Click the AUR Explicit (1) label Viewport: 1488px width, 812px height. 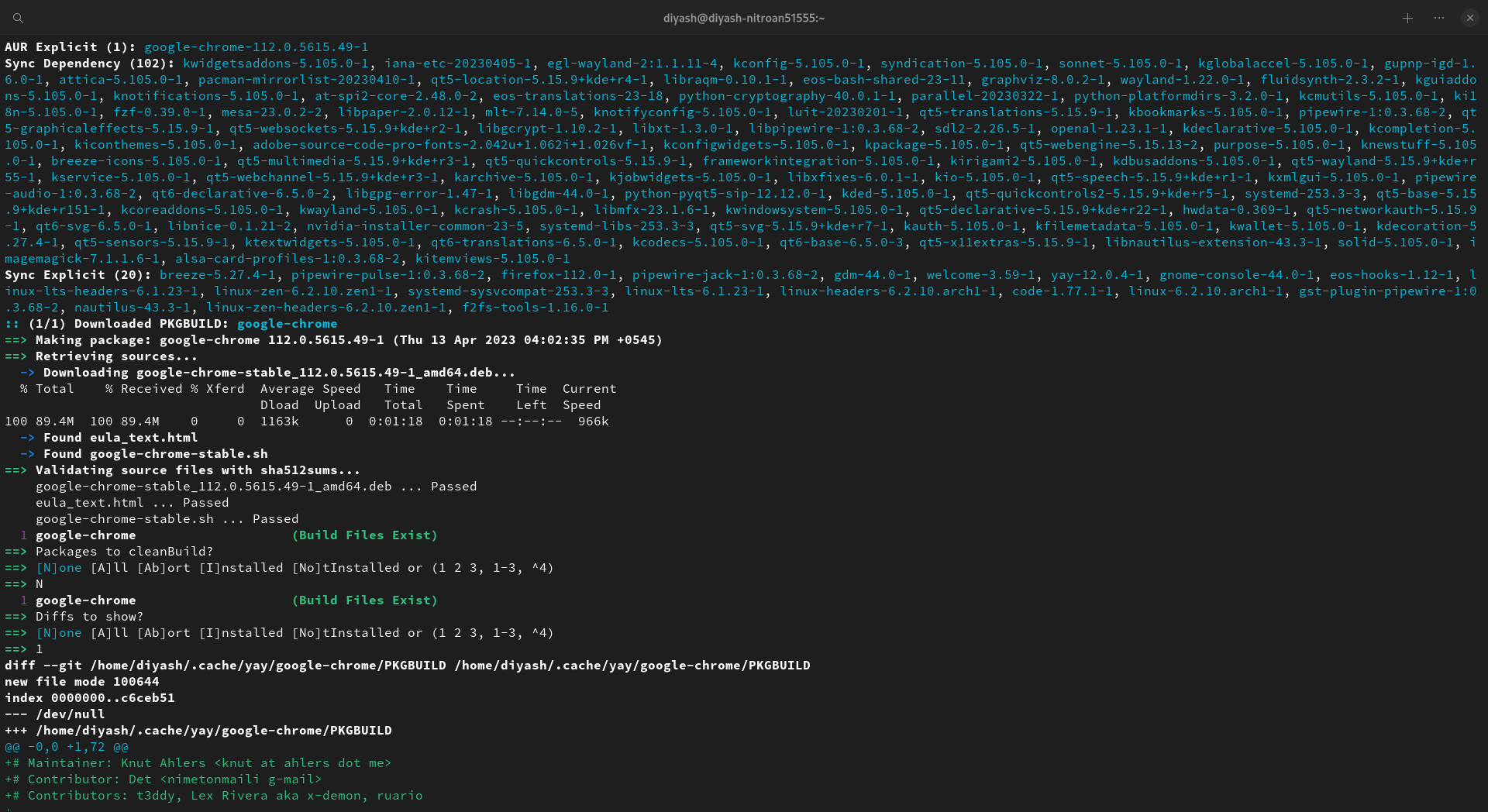[x=71, y=47]
